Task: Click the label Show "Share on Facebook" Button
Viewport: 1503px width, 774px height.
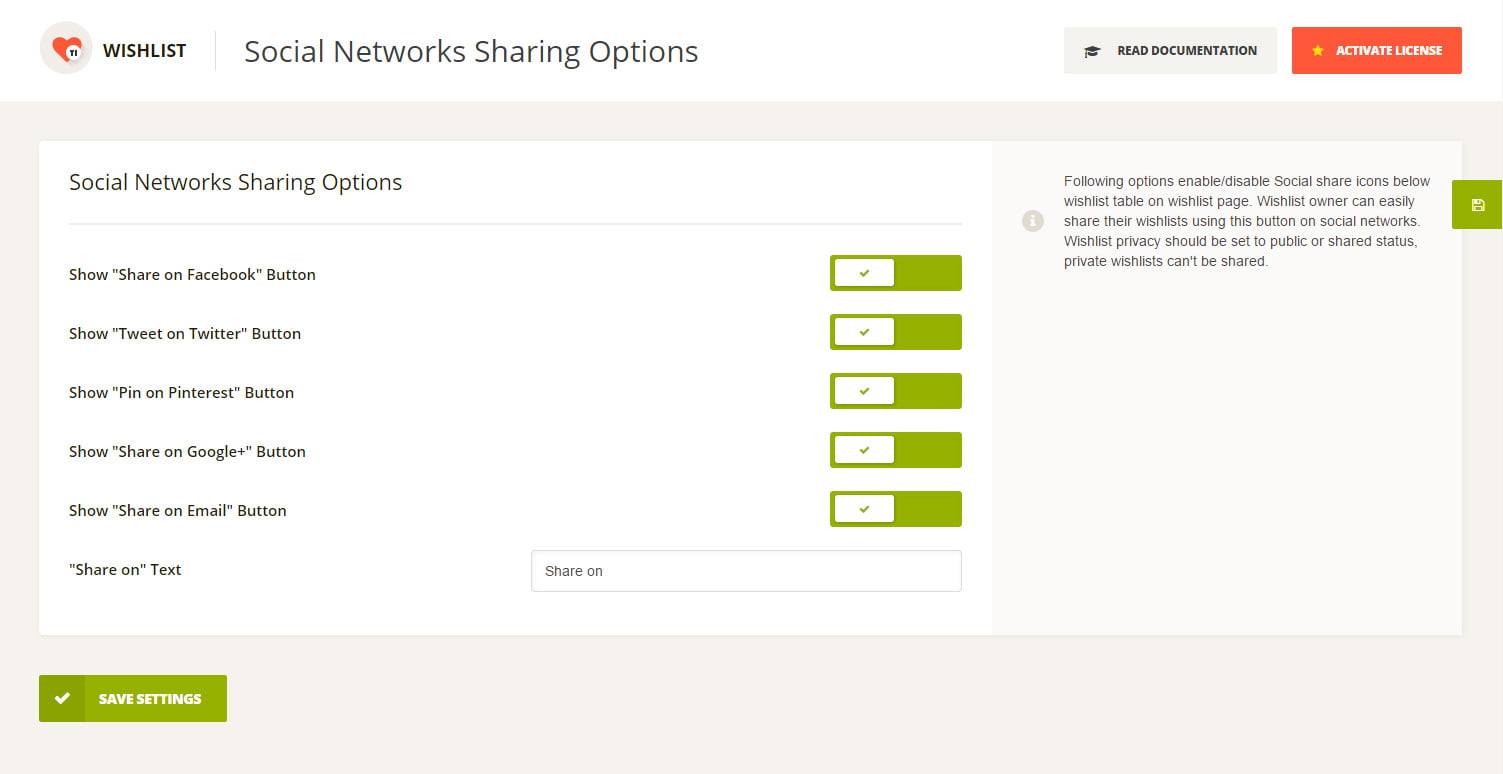Action: pos(192,274)
